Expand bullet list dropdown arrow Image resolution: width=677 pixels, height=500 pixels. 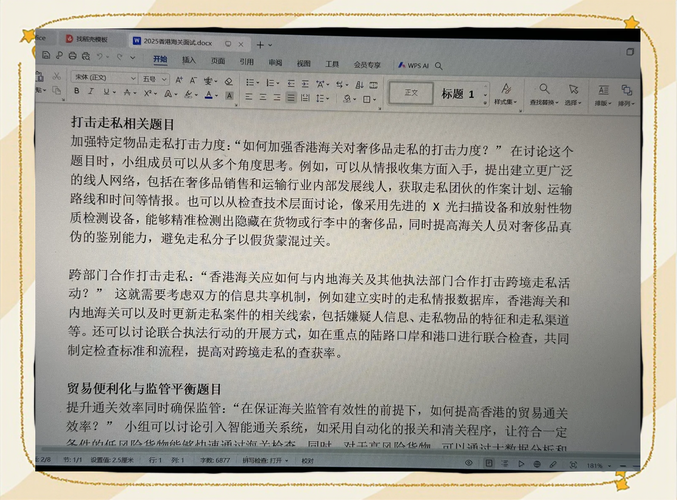pos(258,83)
